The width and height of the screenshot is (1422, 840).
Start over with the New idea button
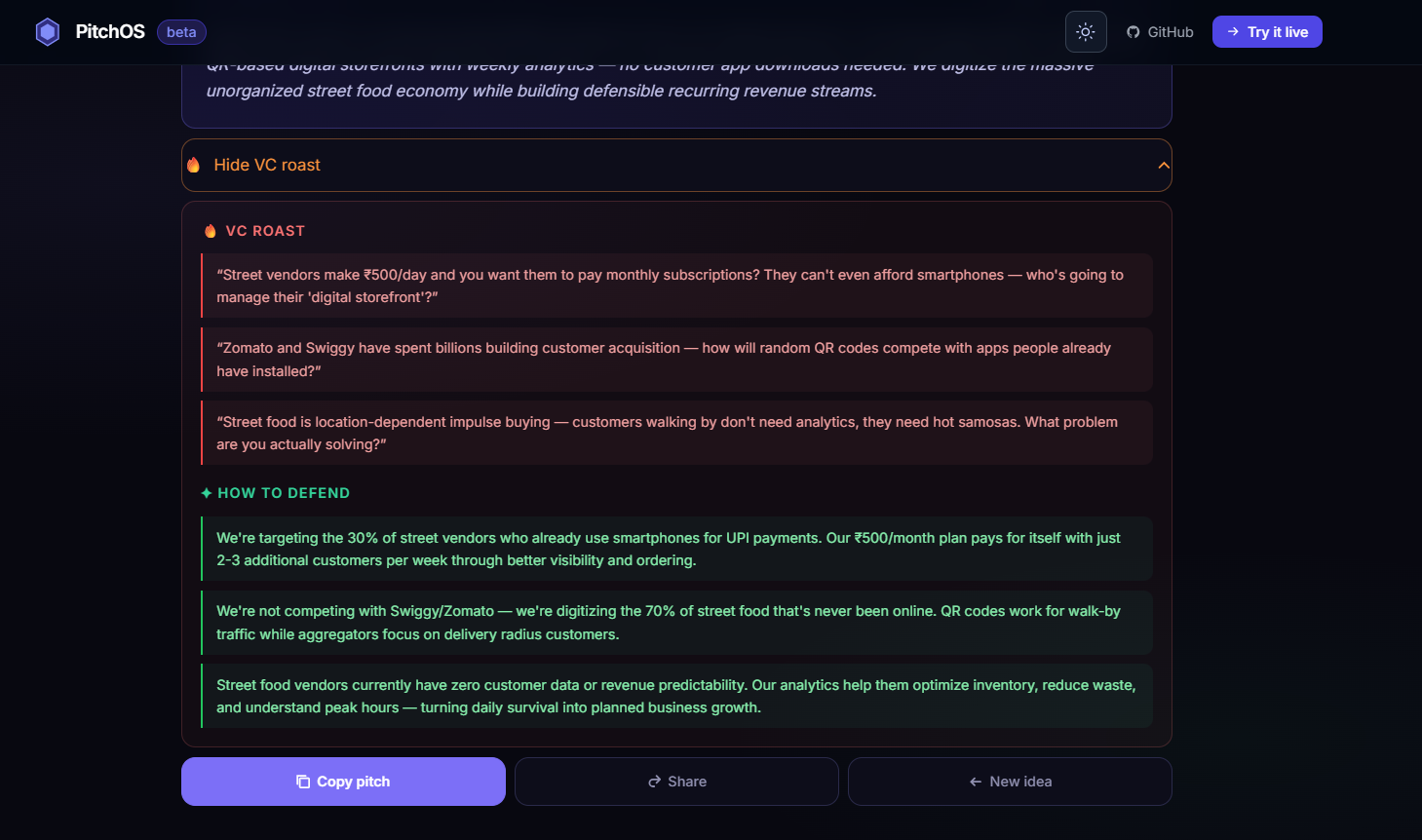tap(1010, 782)
